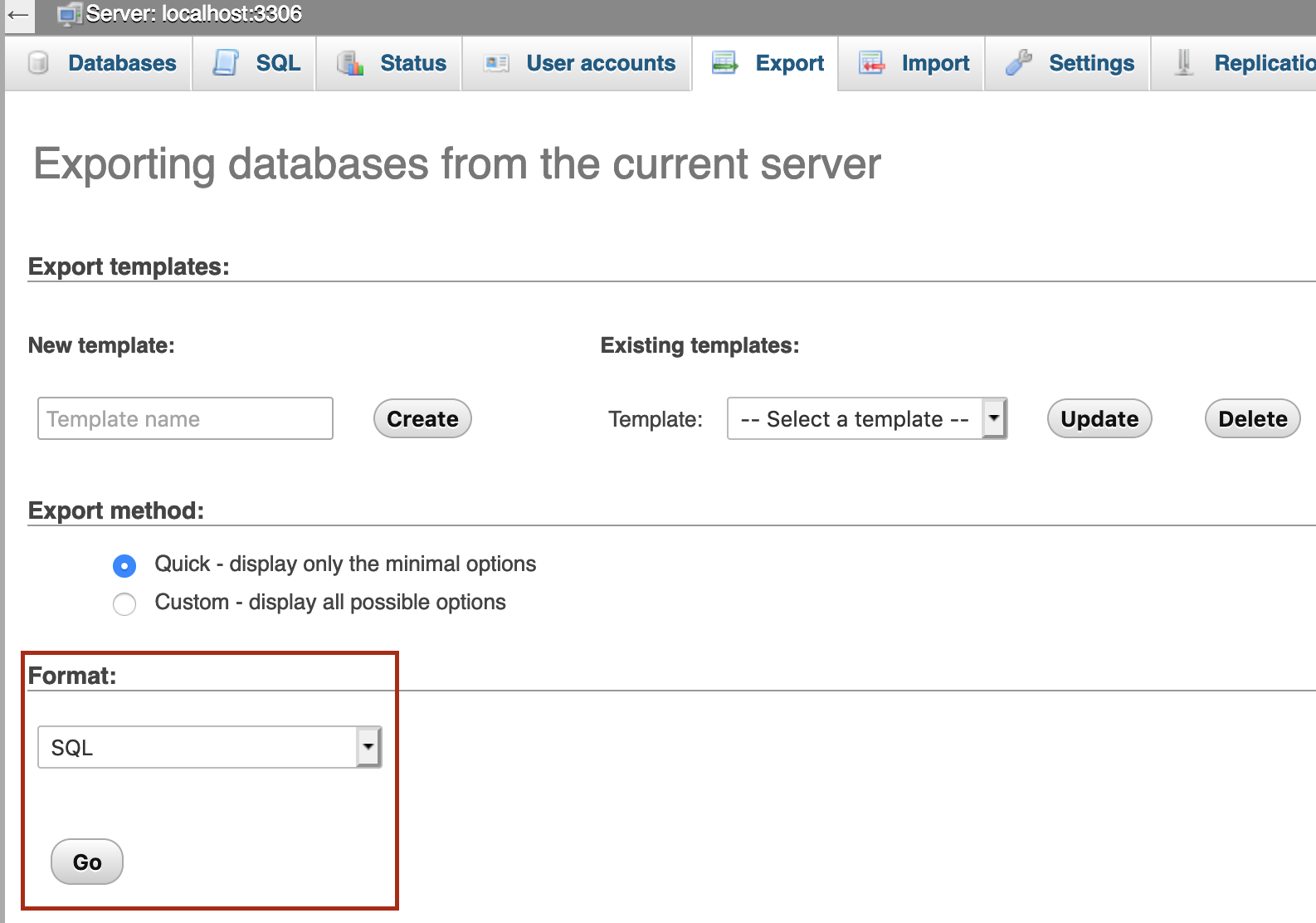The height and width of the screenshot is (923, 1316).
Task: Click Server: localhost:3306 breadcrumb link
Action: (x=194, y=14)
